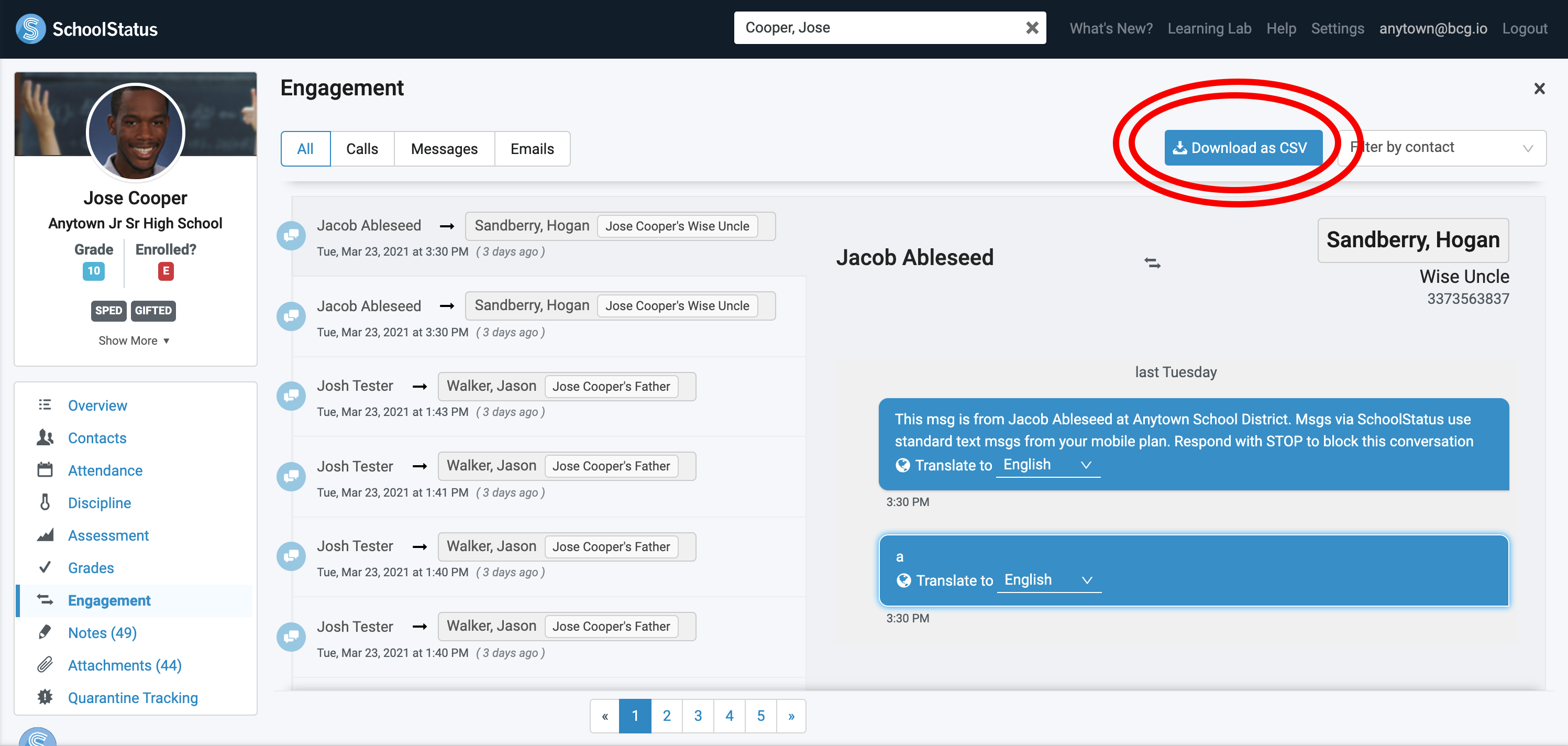Click the enrolled E badge
The image size is (1568, 746).
tap(165, 271)
